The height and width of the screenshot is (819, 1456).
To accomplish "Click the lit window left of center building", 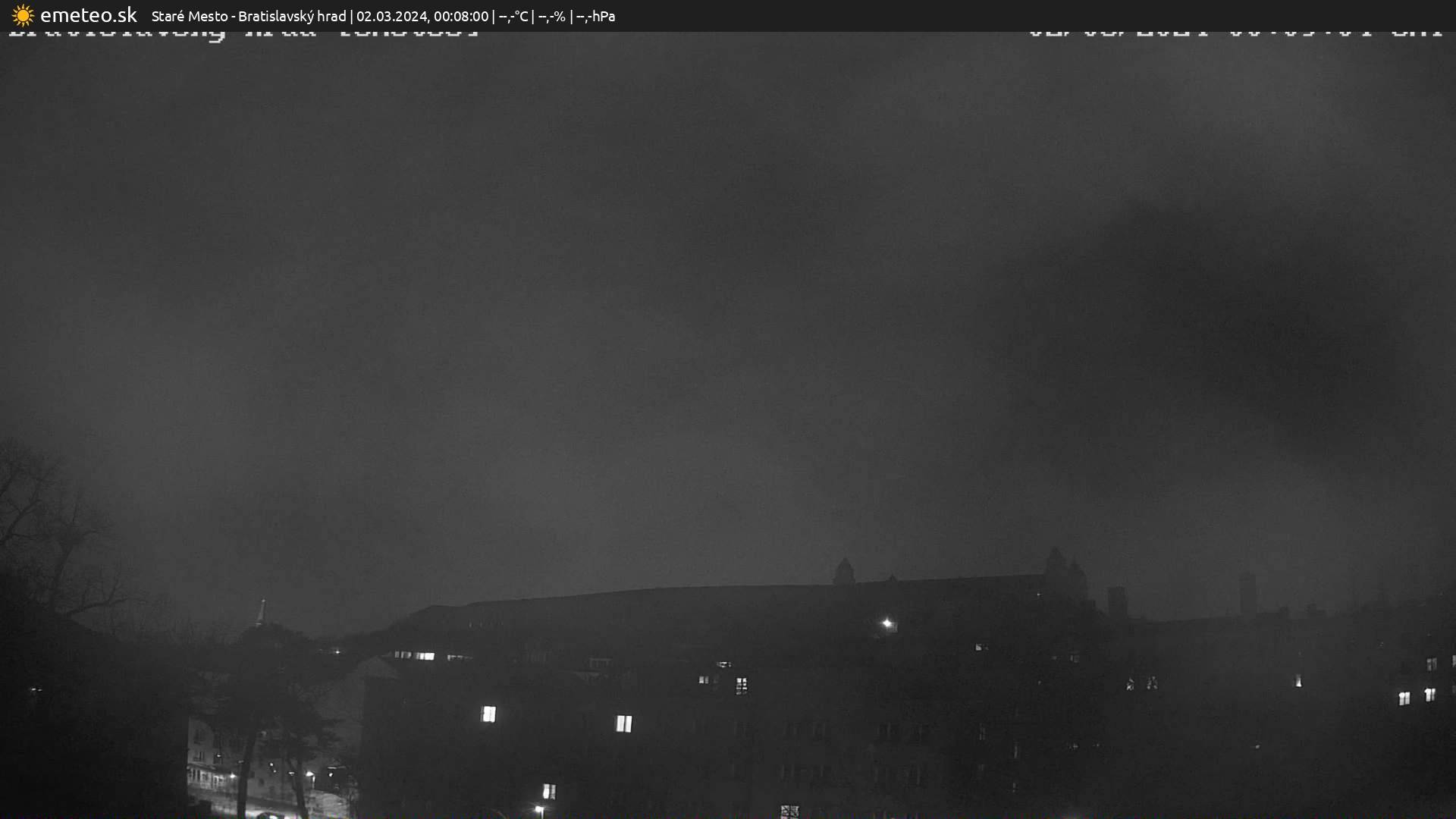I will [x=489, y=714].
